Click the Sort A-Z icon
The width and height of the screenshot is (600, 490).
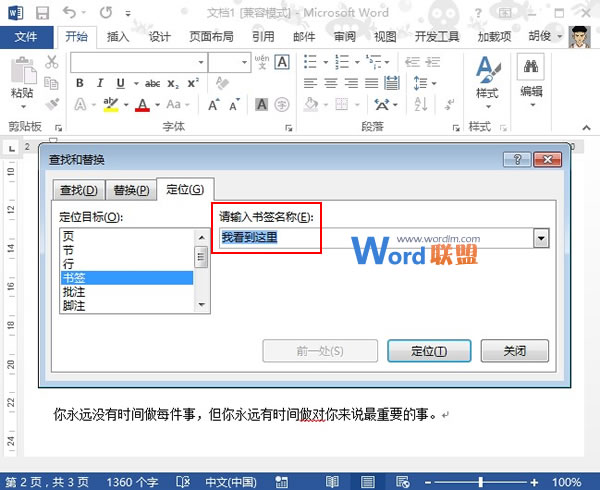pos(421,104)
